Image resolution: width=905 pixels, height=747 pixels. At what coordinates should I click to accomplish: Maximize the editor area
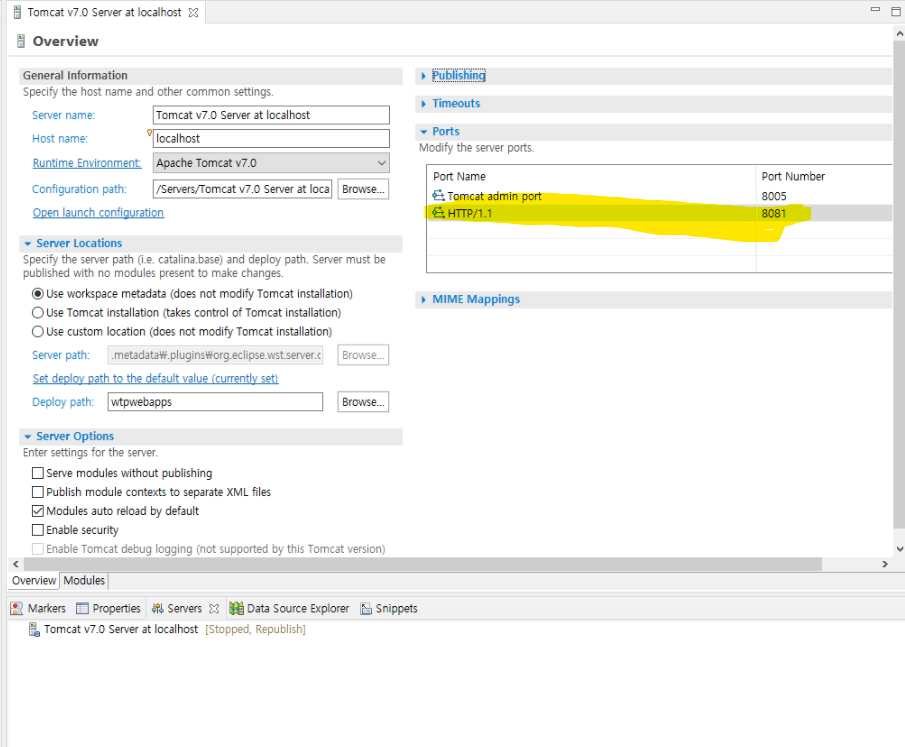pos(896,11)
